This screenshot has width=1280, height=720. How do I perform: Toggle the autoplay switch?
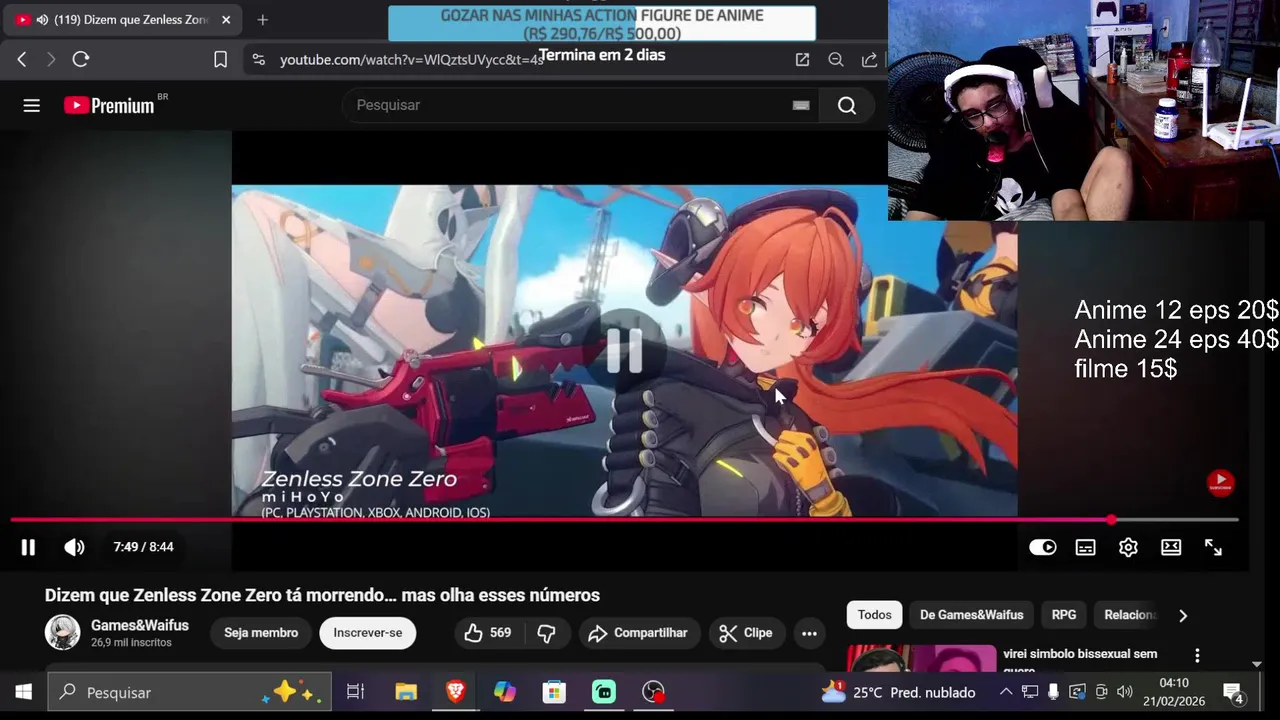click(x=1043, y=547)
